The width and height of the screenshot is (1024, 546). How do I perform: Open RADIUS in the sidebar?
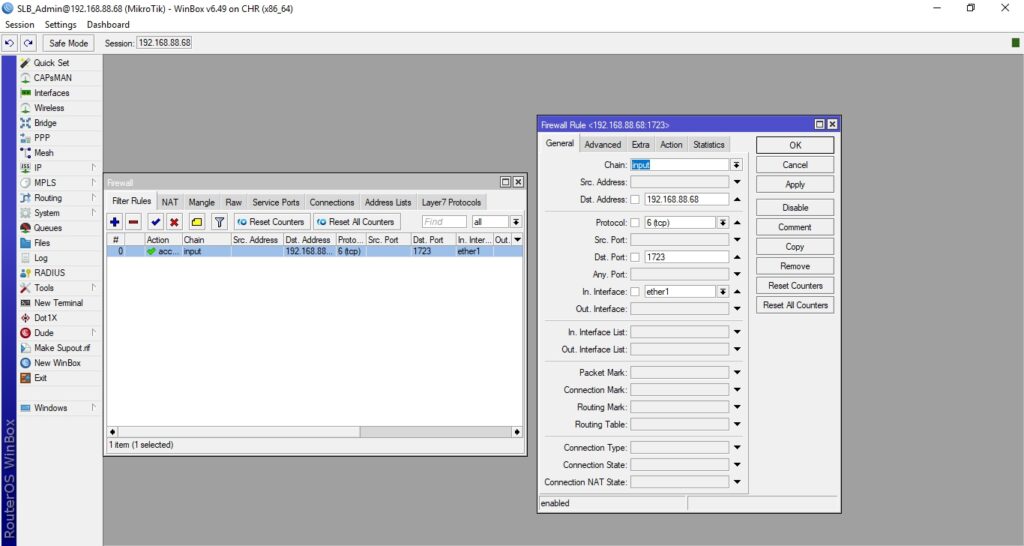click(x=49, y=273)
